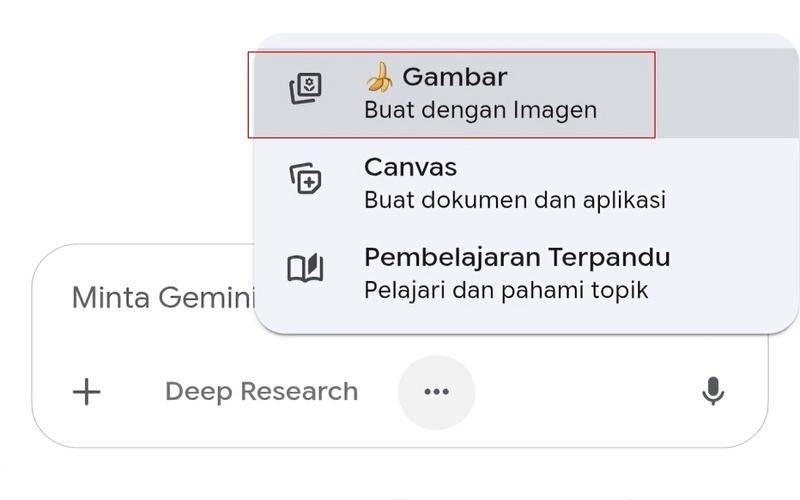The image size is (800, 500).
Task: Open the Canvas option label
Action: (410, 167)
